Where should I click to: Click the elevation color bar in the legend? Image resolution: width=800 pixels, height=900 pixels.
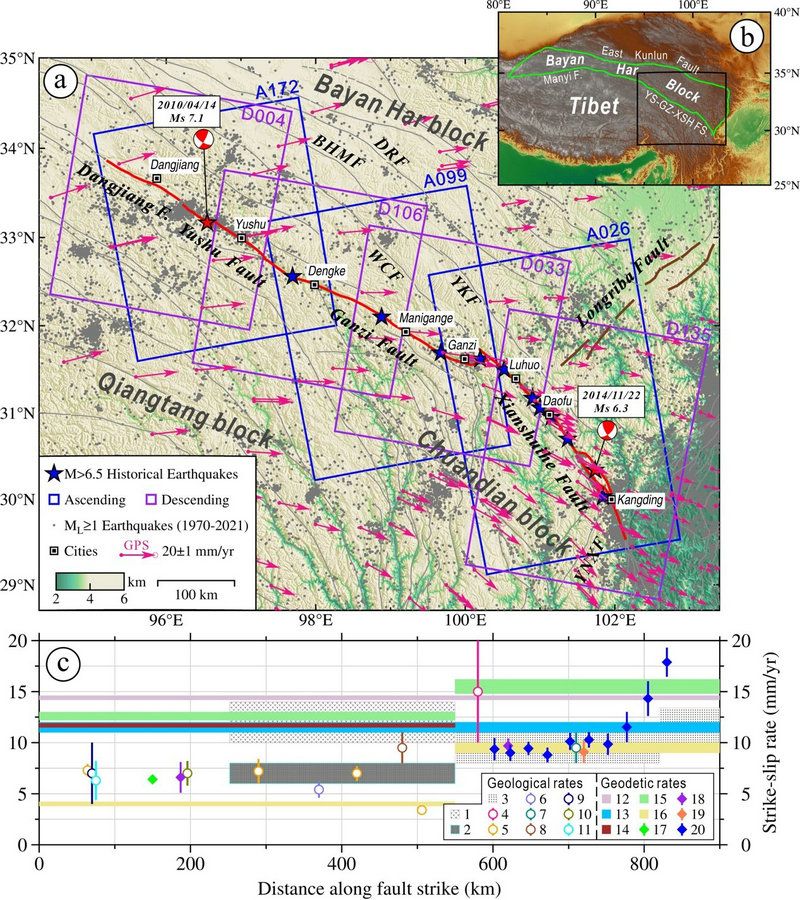point(89,580)
